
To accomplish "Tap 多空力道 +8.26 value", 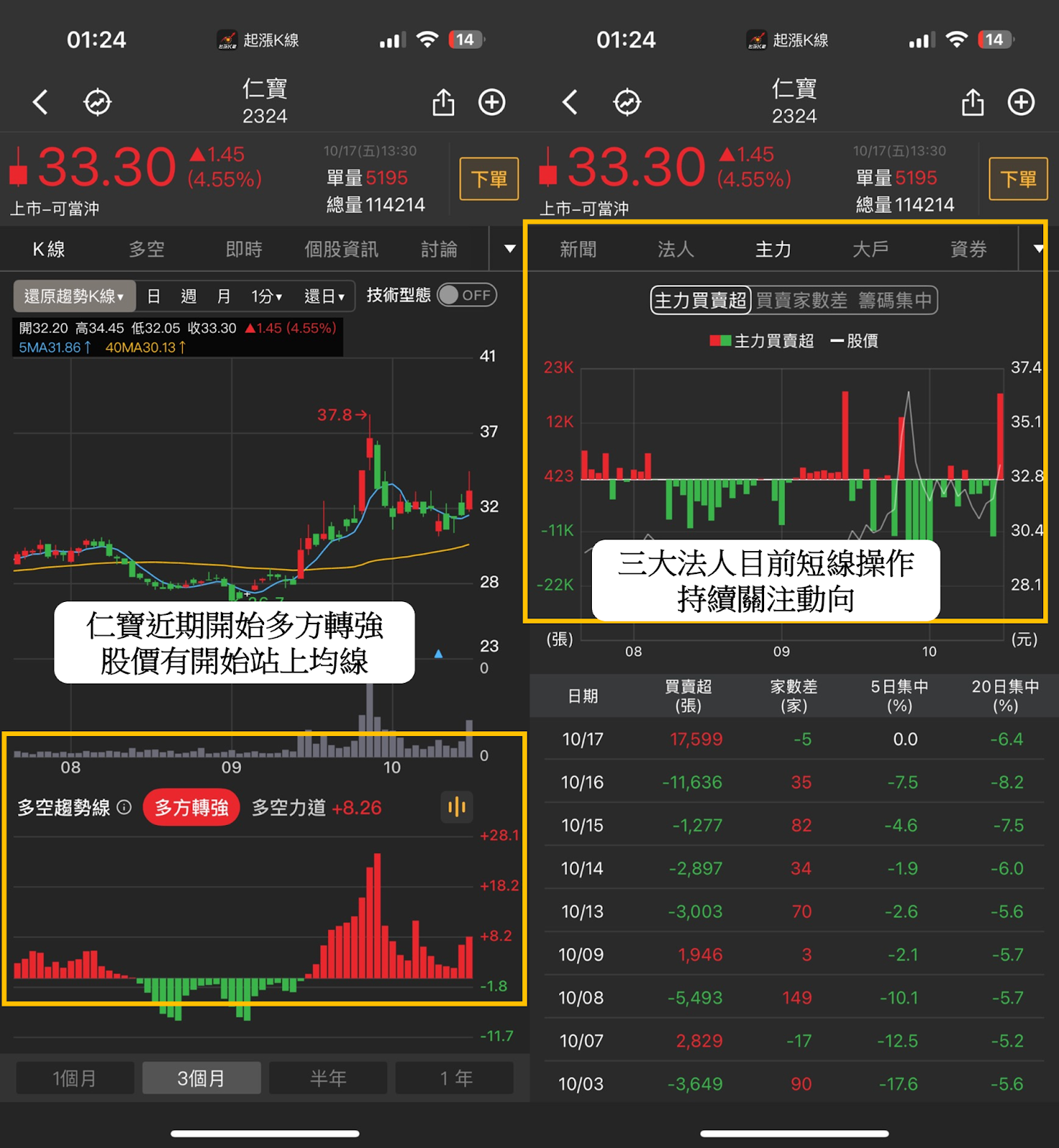I will click(357, 807).
